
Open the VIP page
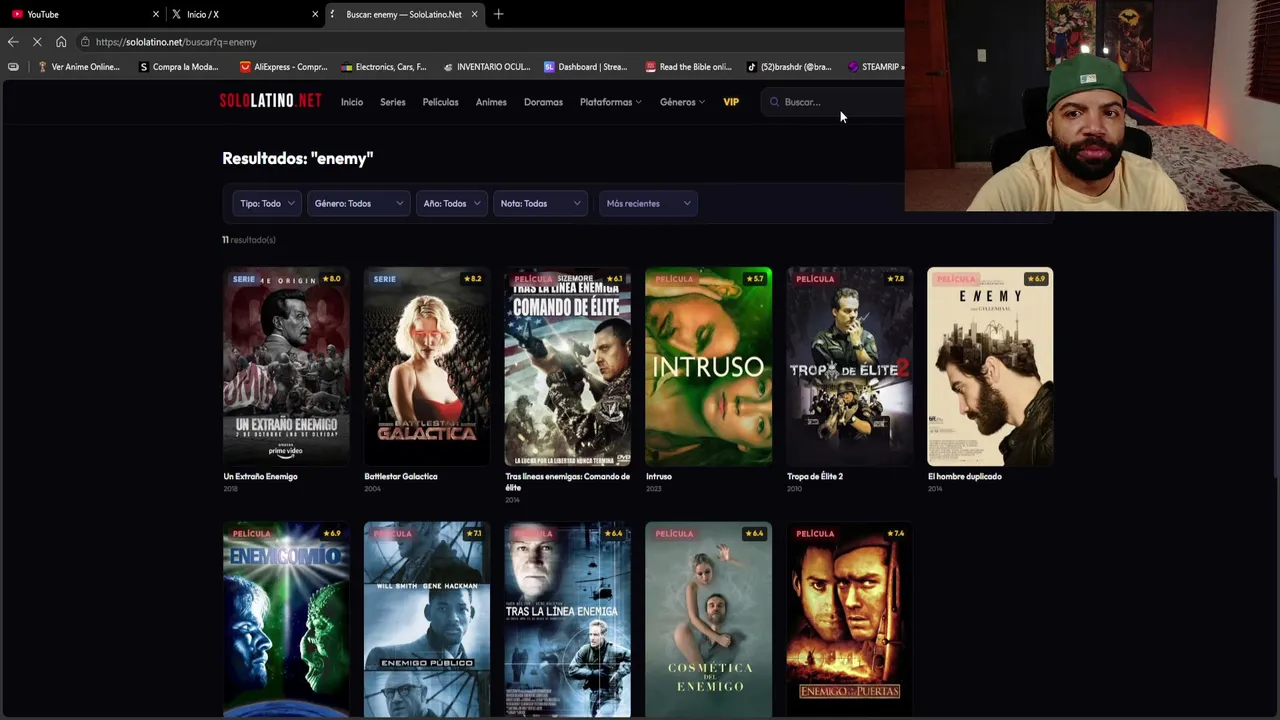point(731,102)
